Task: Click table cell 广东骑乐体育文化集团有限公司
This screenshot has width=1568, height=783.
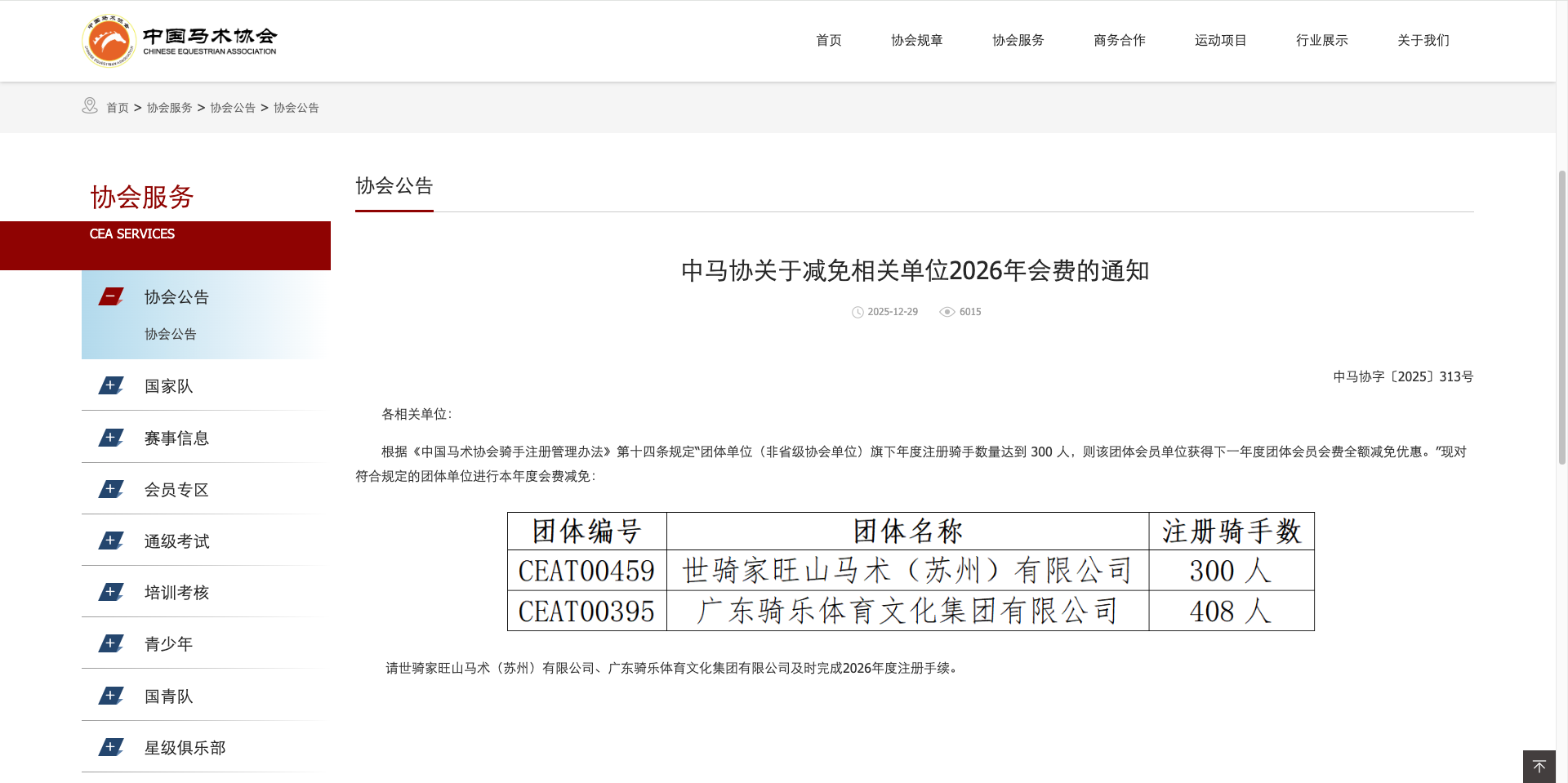Action: (907, 611)
